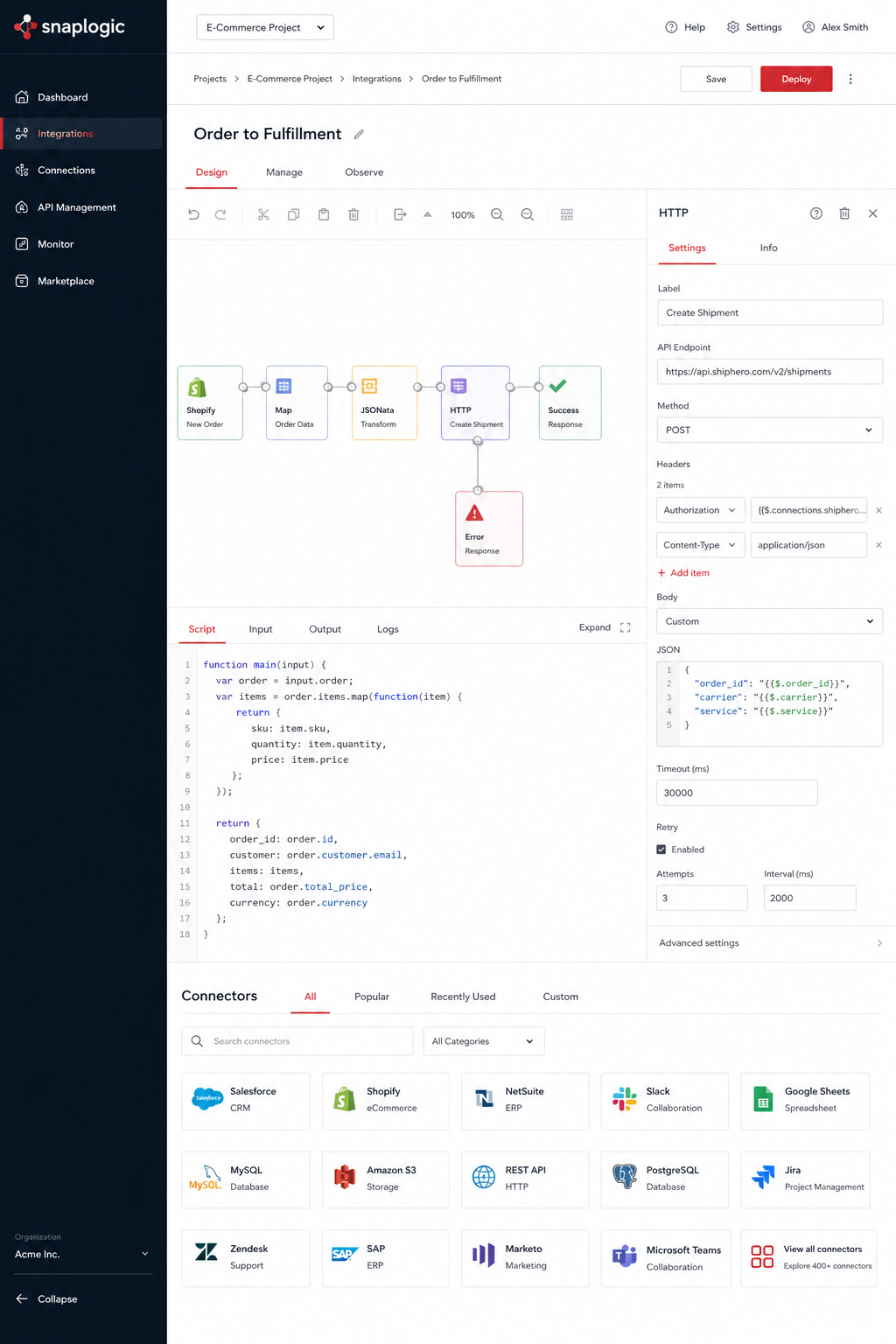Click Add item under Headers
The width and height of the screenshot is (896, 1344).
point(683,573)
